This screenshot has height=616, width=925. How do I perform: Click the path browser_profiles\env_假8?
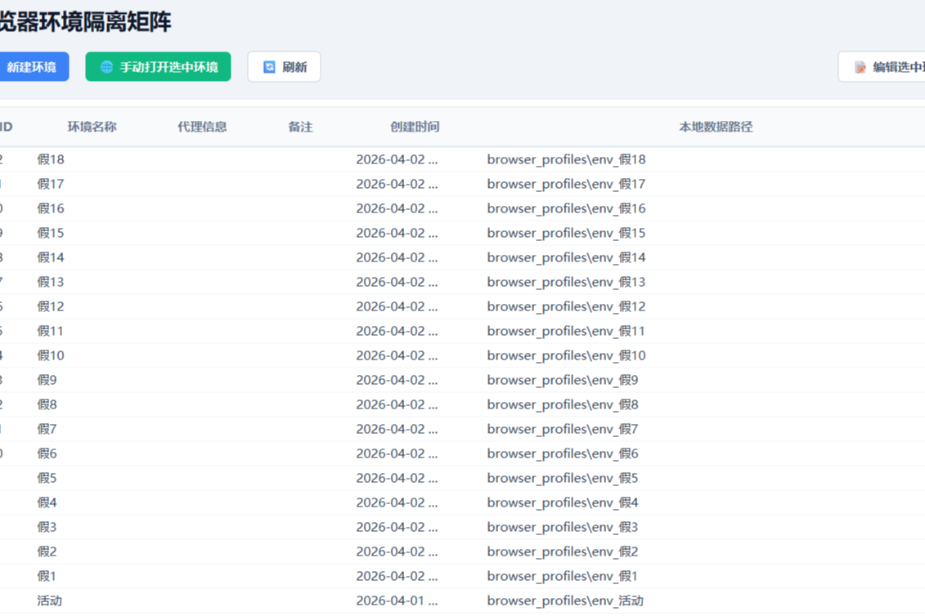click(x=563, y=404)
